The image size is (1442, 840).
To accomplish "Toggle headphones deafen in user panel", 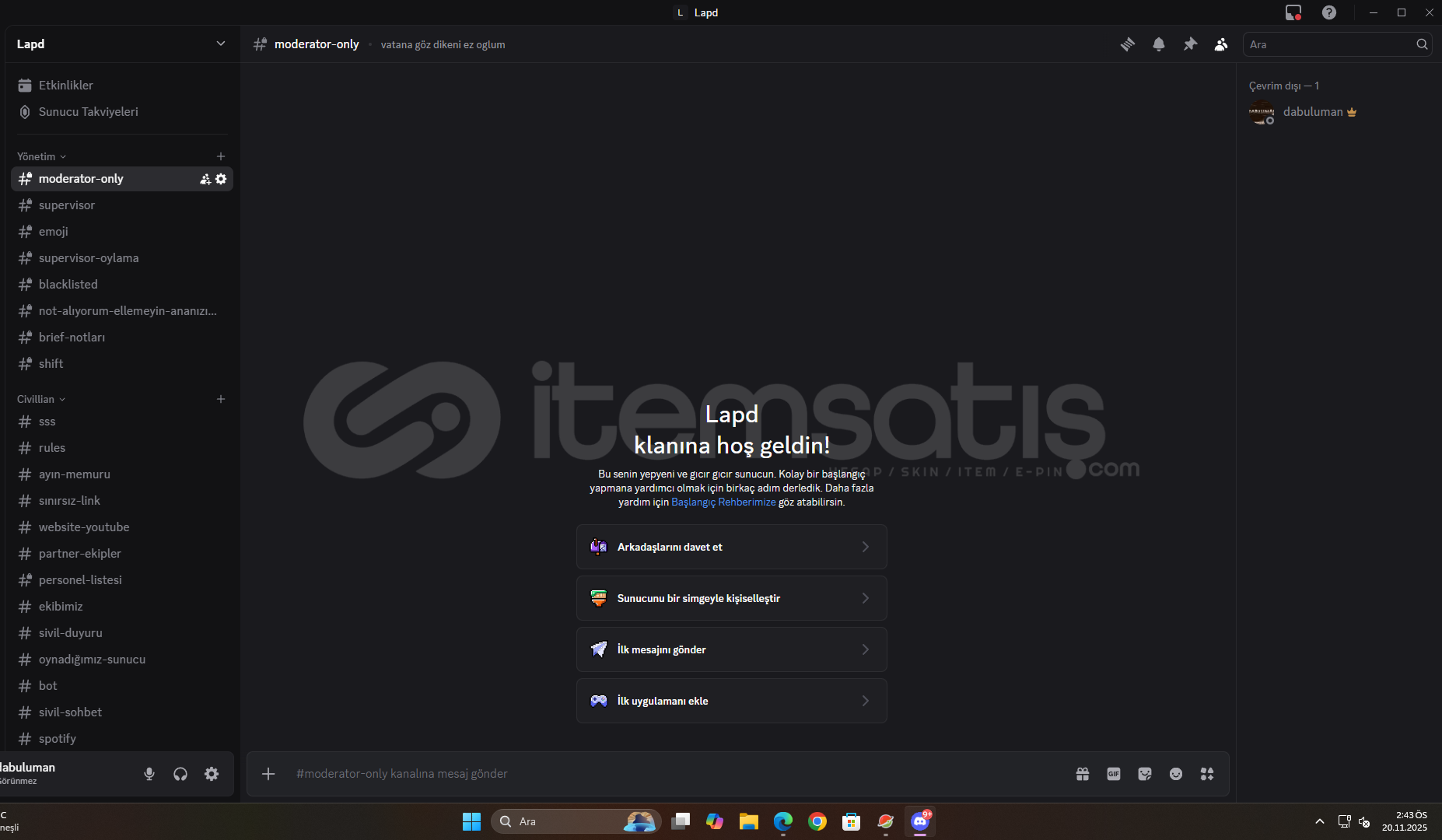I will 180,774.
